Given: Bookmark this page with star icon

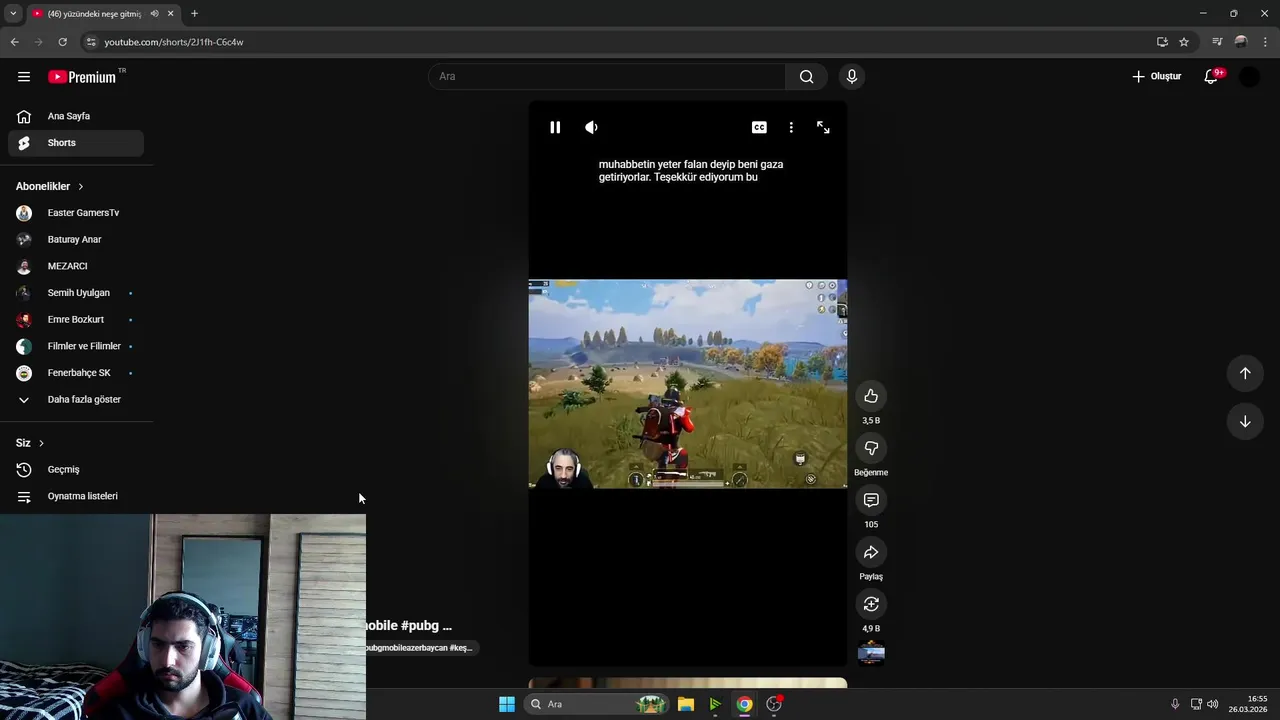Looking at the screenshot, I should (x=1184, y=42).
